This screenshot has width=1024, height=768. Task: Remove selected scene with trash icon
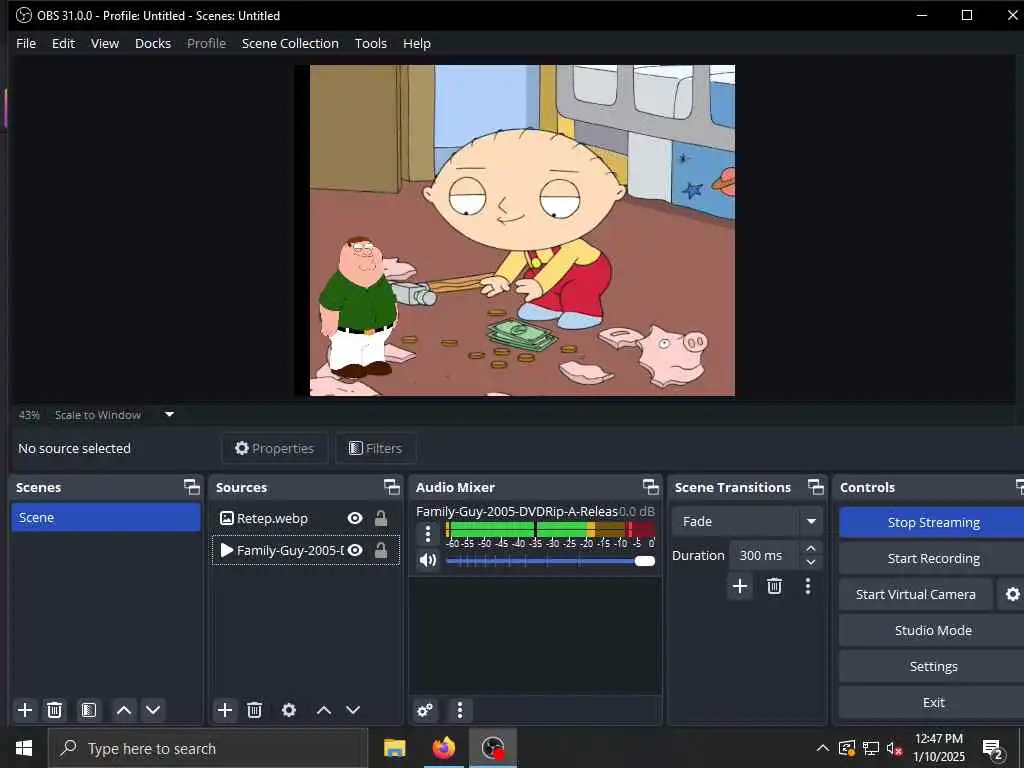pos(55,710)
